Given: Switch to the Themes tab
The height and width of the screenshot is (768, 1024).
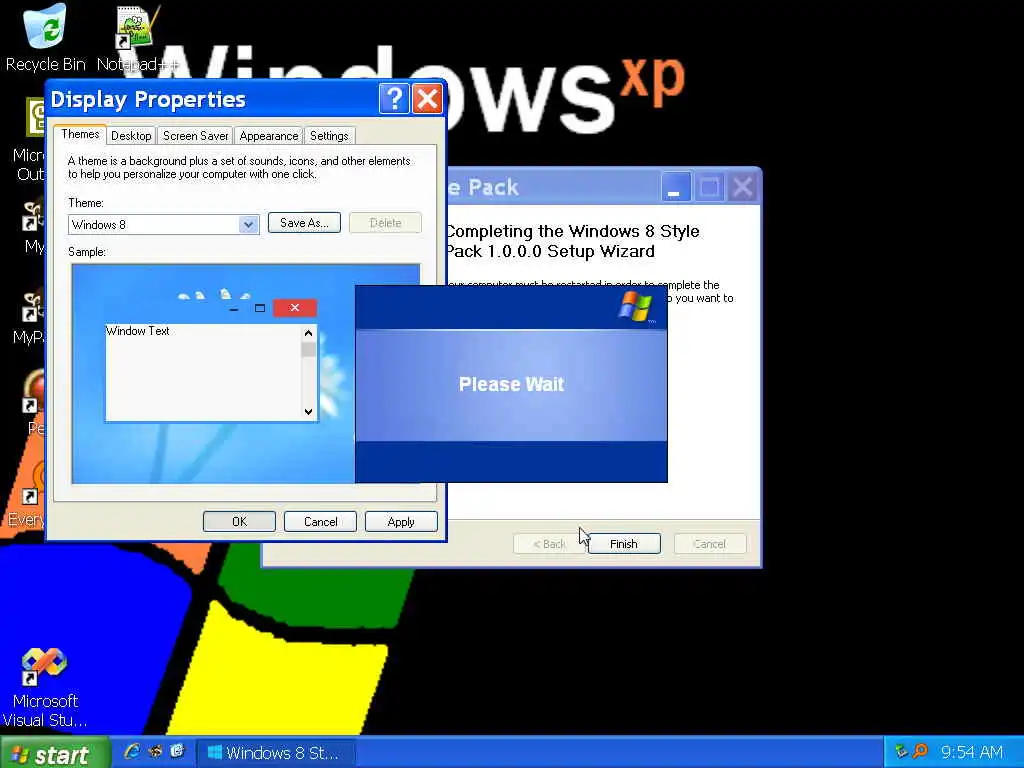Looking at the screenshot, I should (80, 135).
